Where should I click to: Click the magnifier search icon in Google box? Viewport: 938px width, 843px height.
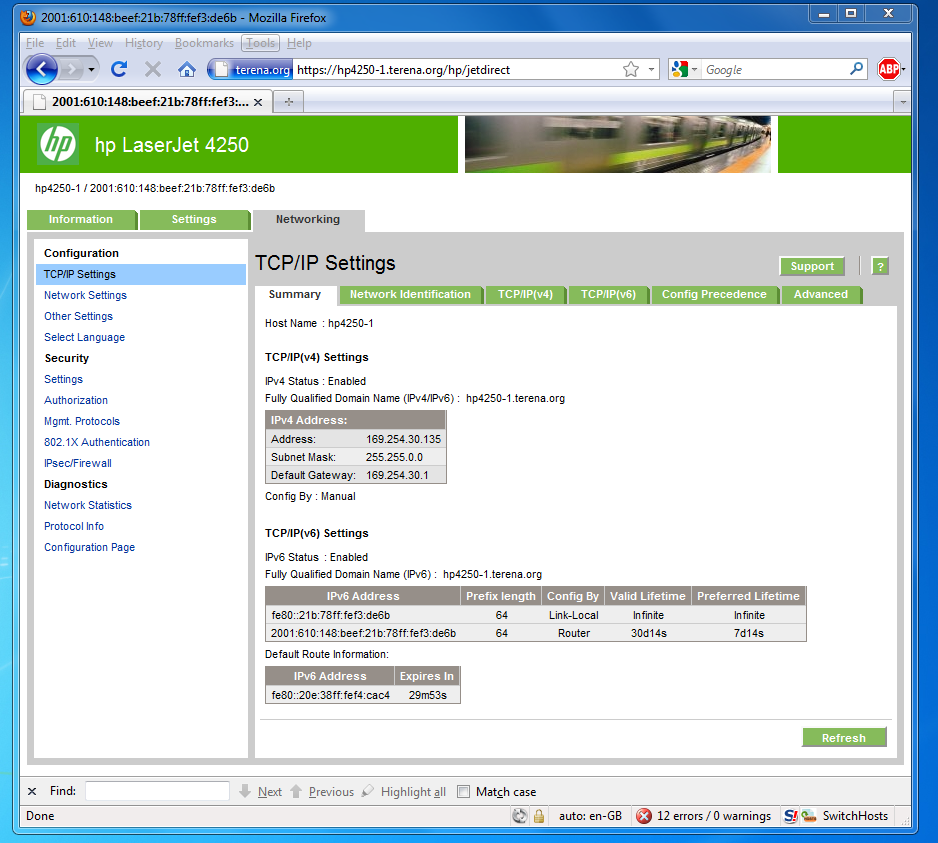(x=856, y=69)
